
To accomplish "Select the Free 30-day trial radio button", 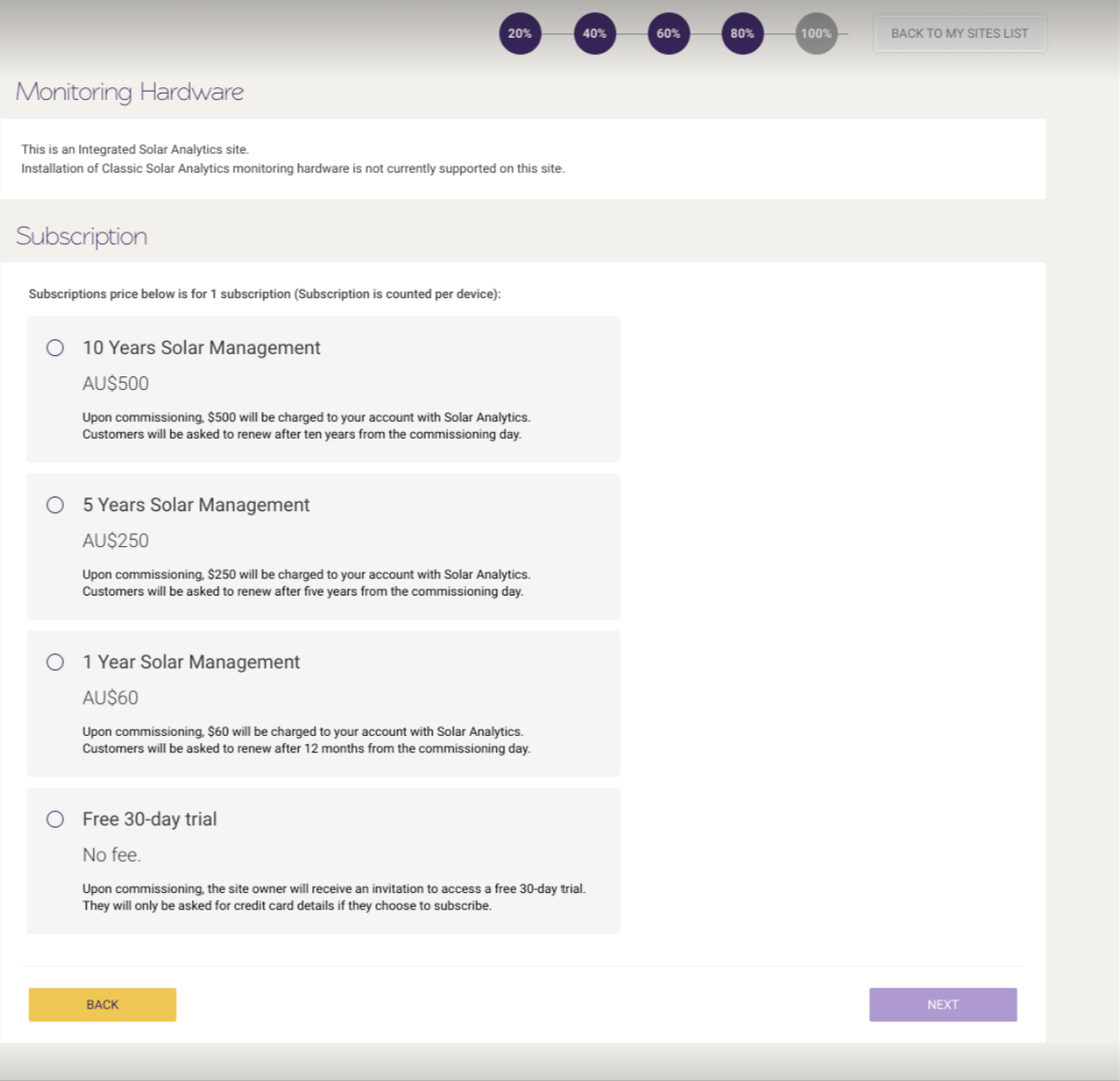I will [x=55, y=819].
